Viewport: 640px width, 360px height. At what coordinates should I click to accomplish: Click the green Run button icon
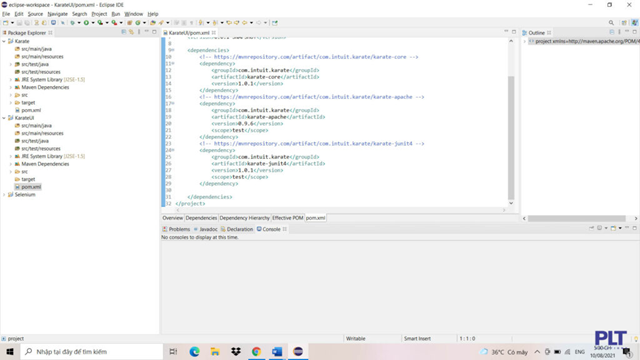[x=86, y=23]
